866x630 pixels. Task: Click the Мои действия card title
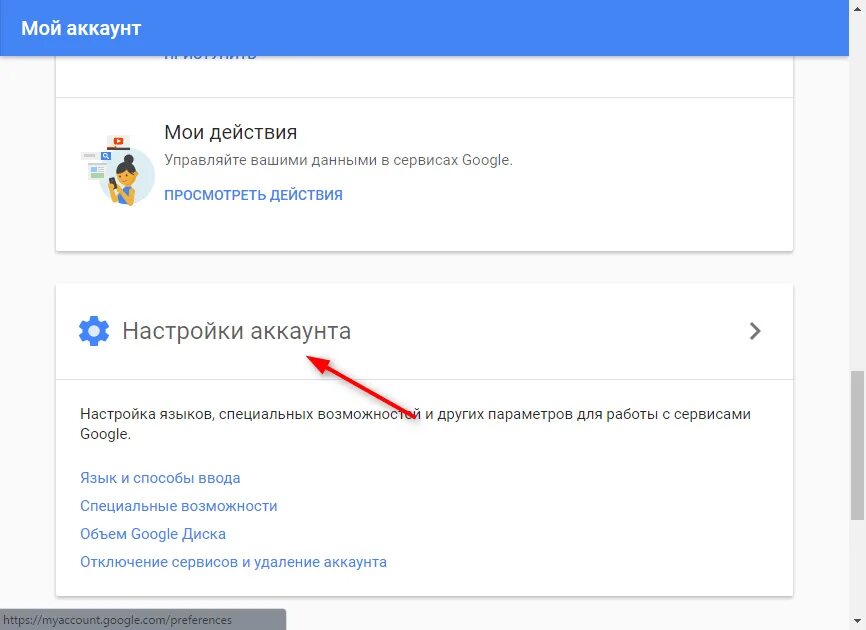[231, 132]
